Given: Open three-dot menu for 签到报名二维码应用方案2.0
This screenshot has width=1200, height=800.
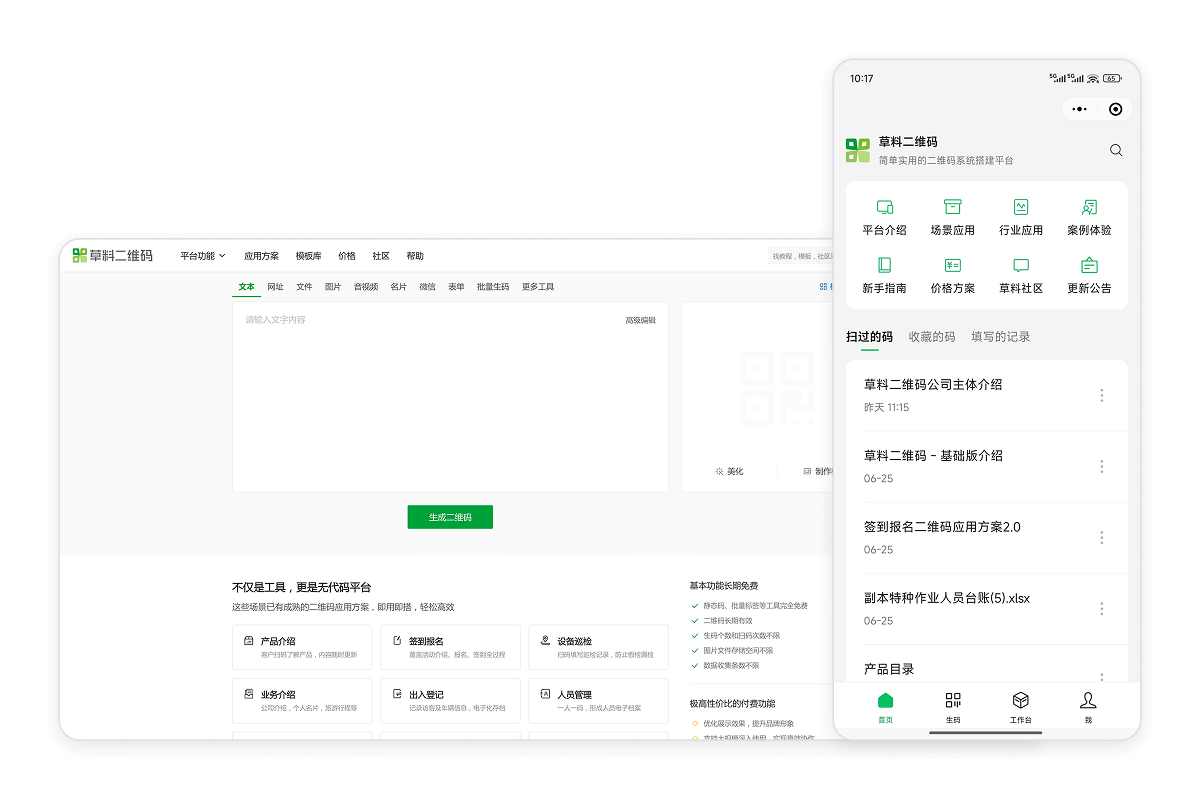Looking at the screenshot, I should tap(1102, 538).
